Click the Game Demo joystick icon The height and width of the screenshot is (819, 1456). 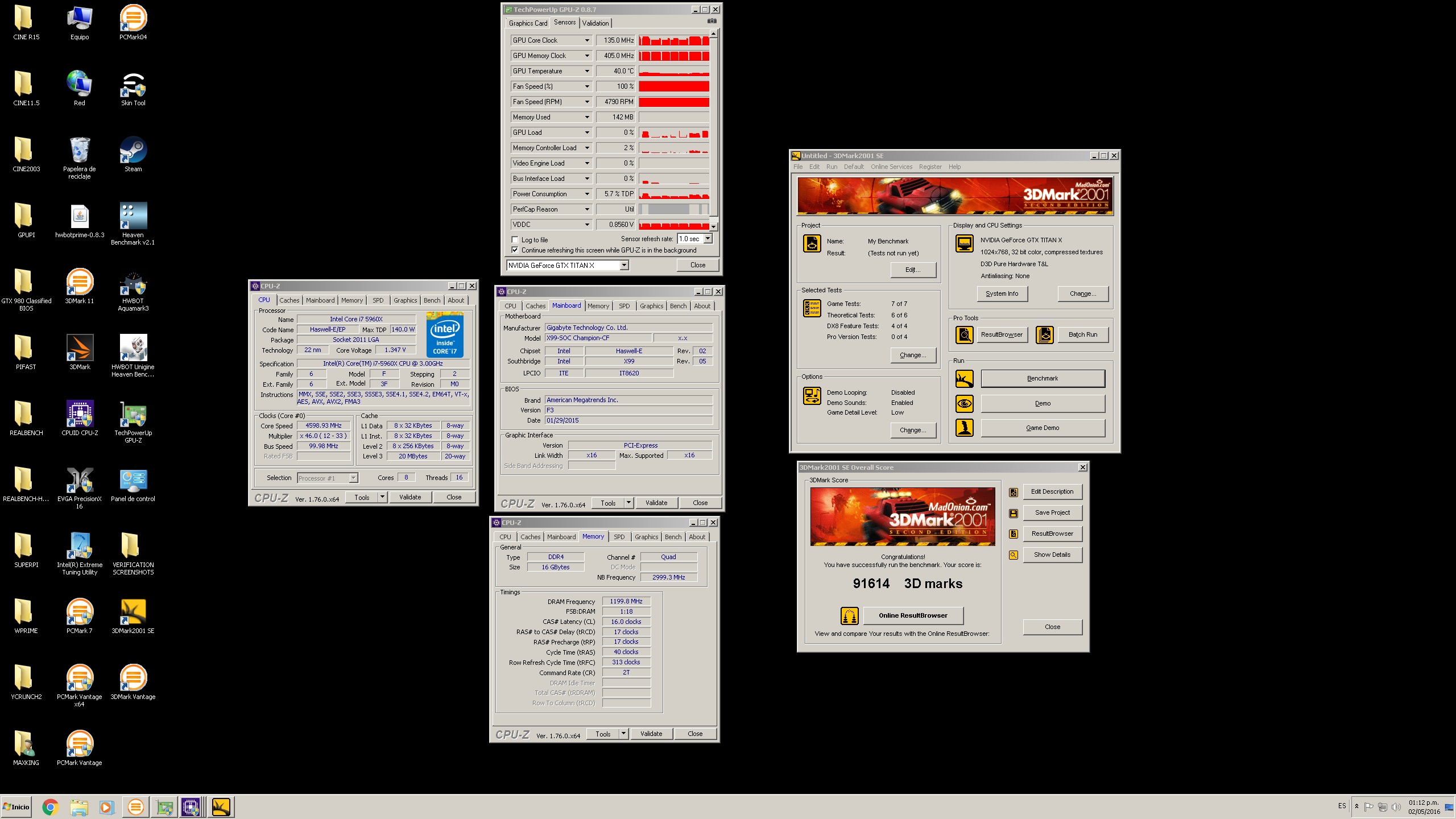tap(964, 428)
